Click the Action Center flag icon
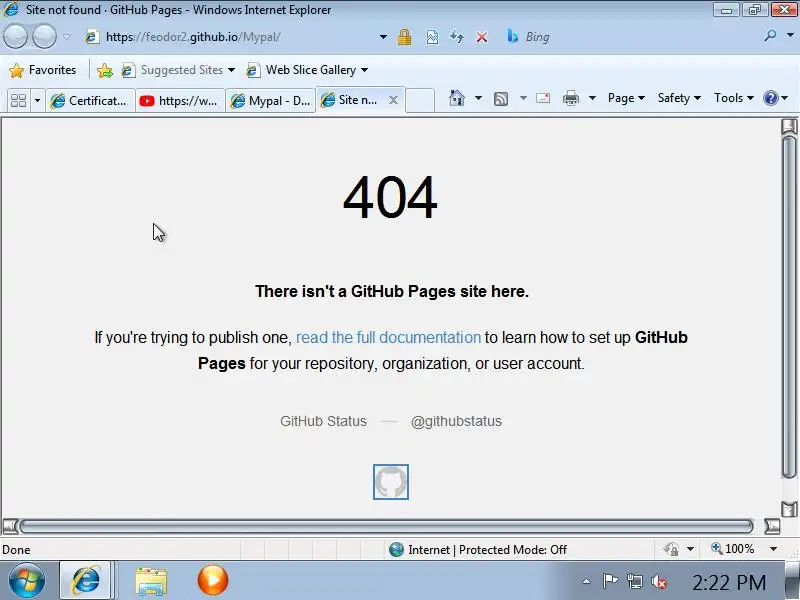Image resolution: width=800 pixels, height=600 pixels. [x=610, y=581]
